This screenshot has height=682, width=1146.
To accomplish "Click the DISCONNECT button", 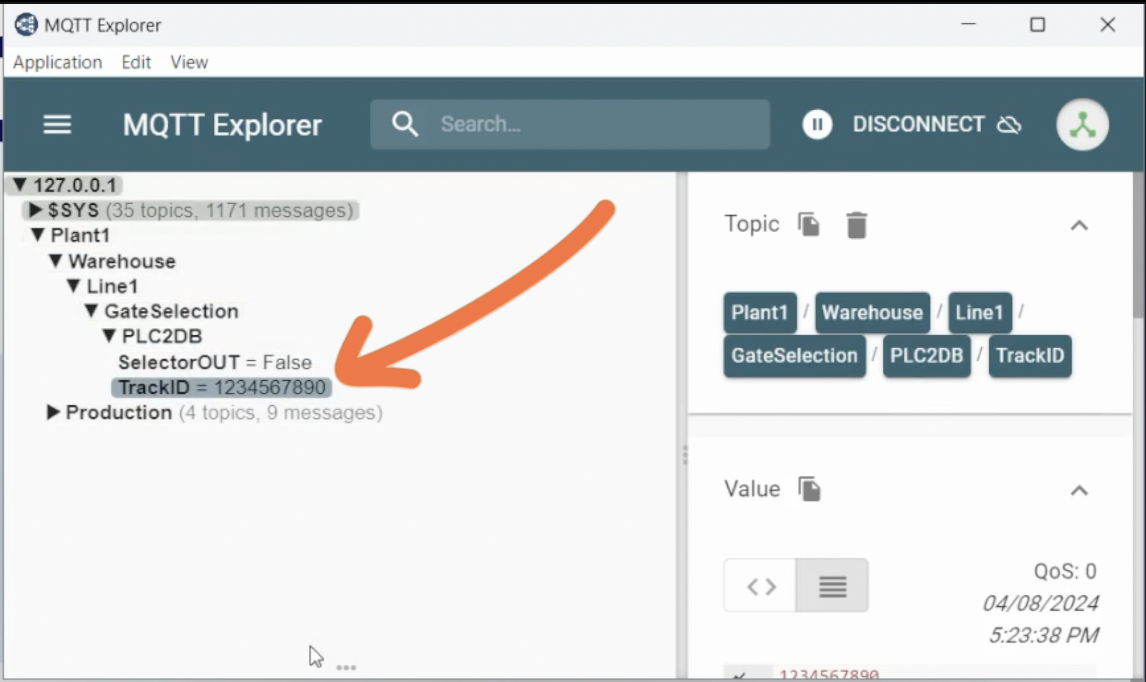I will point(918,124).
